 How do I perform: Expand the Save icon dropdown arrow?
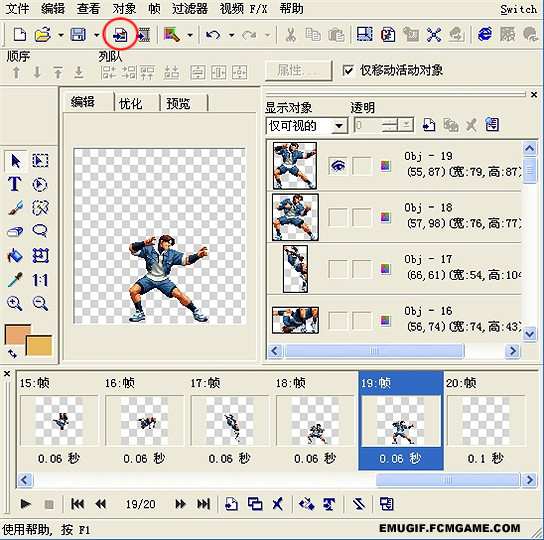pyautogui.click(x=97, y=35)
